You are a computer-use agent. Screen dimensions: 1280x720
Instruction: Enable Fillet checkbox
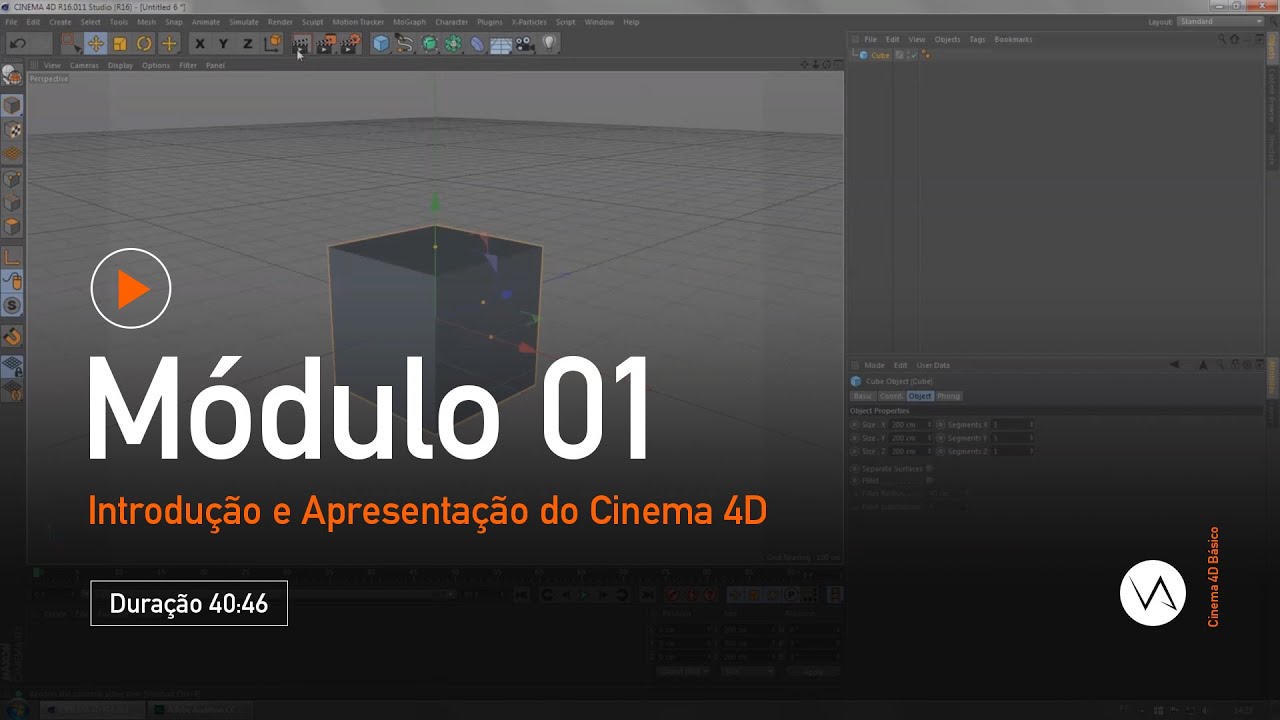pos(929,480)
